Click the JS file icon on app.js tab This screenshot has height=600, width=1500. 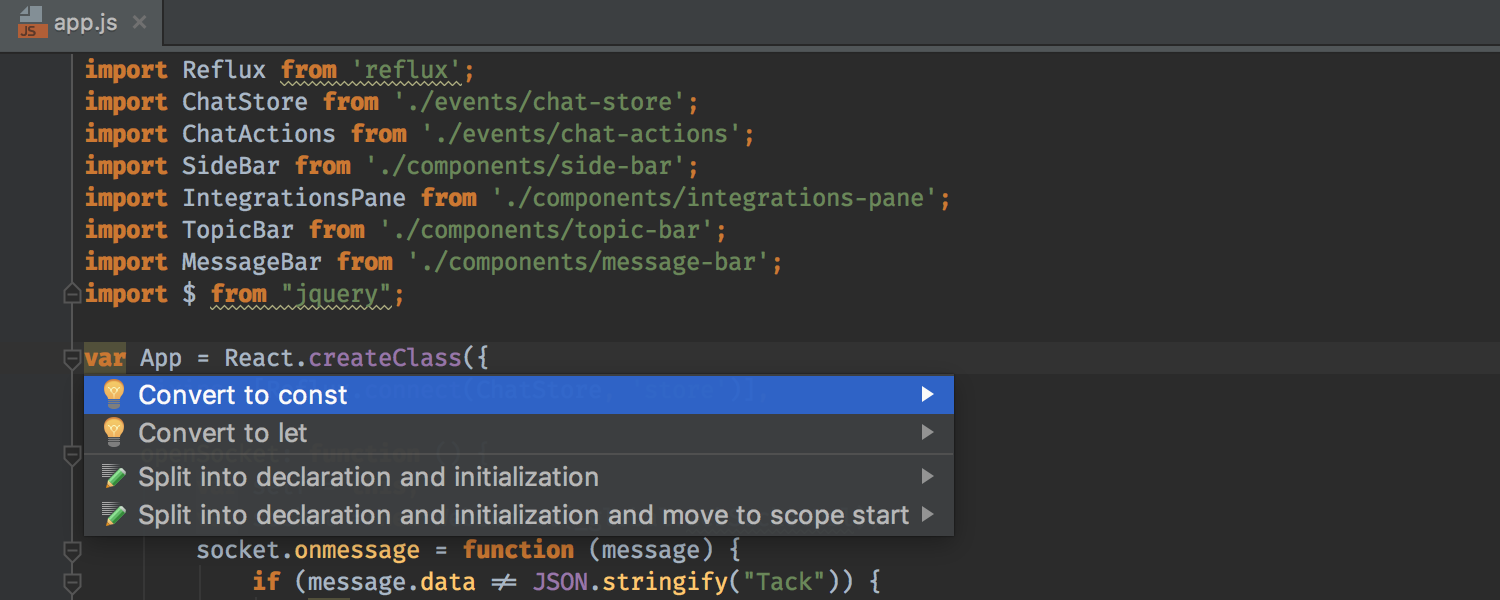tap(32, 22)
